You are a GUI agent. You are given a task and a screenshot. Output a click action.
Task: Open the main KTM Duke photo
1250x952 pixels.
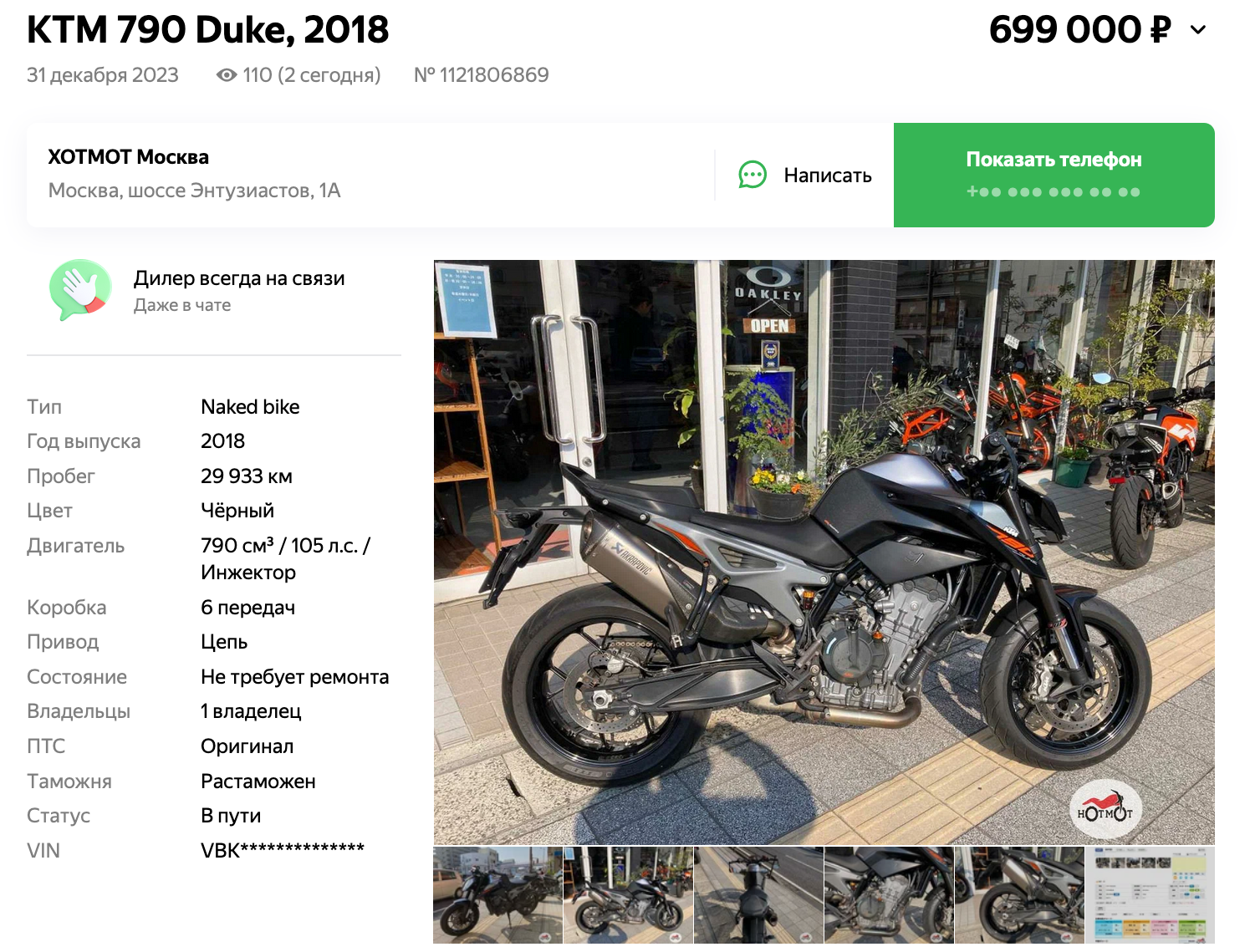pos(824,552)
